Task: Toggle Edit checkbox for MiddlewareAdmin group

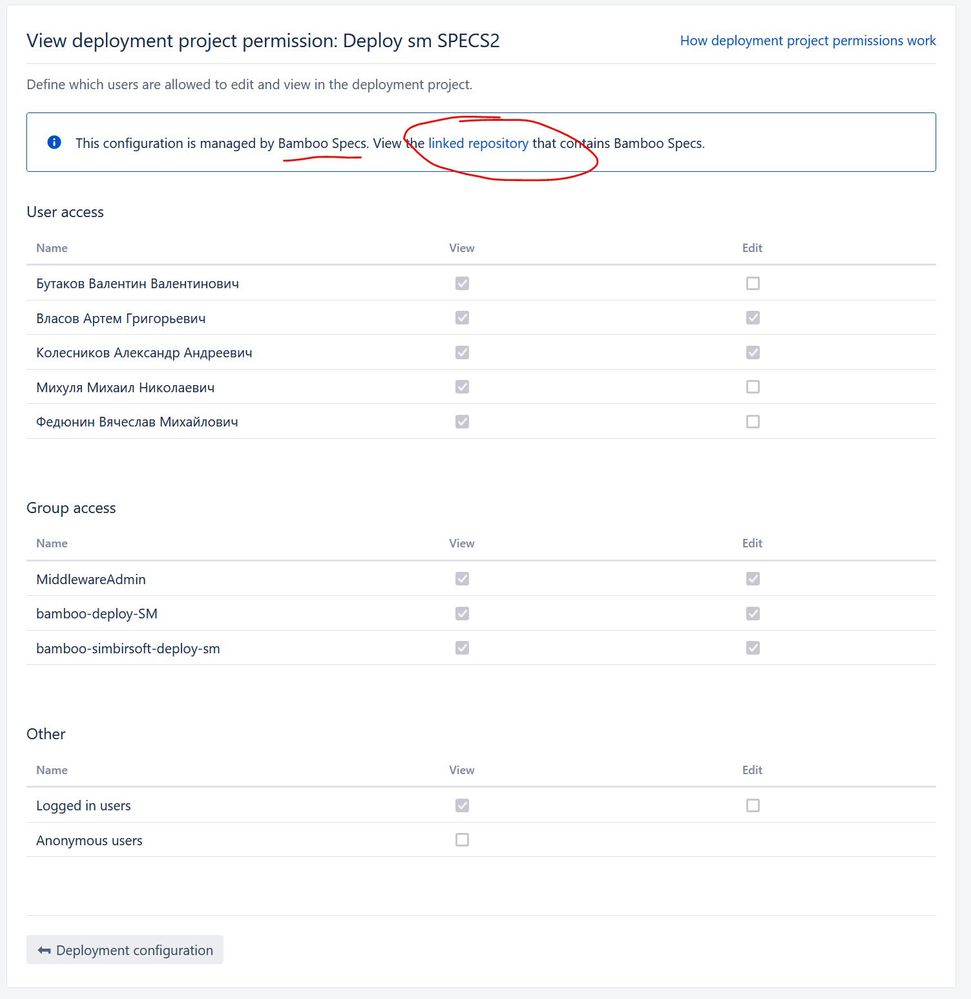Action: 752,579
